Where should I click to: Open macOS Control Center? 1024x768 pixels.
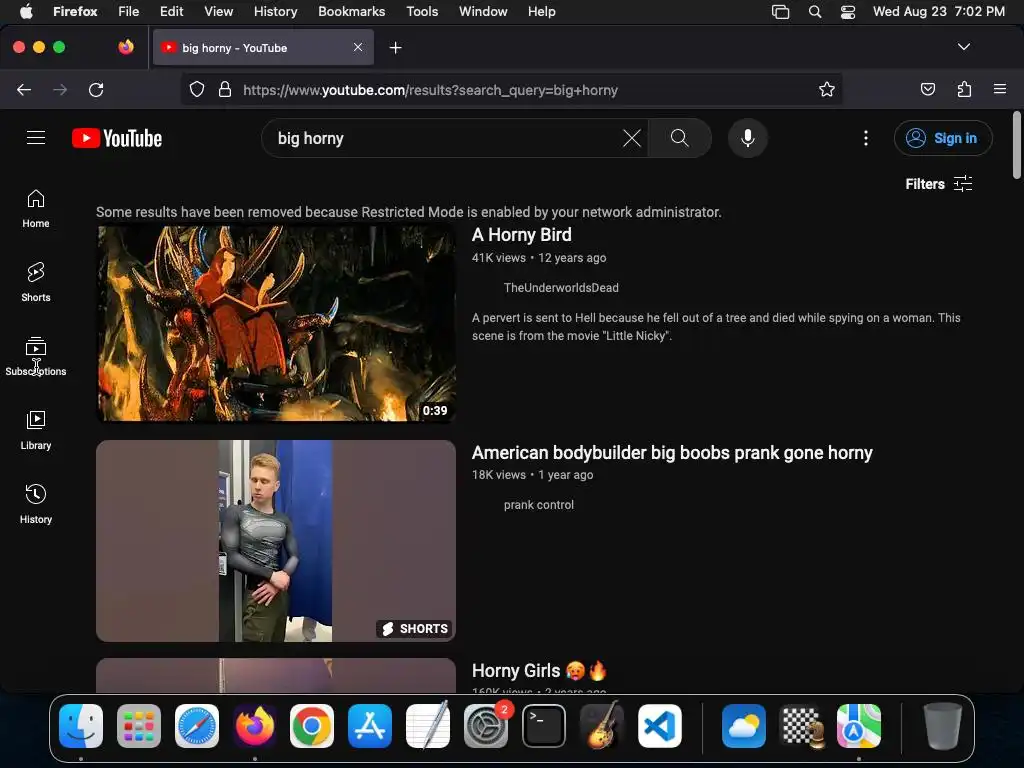pos(848,12)
